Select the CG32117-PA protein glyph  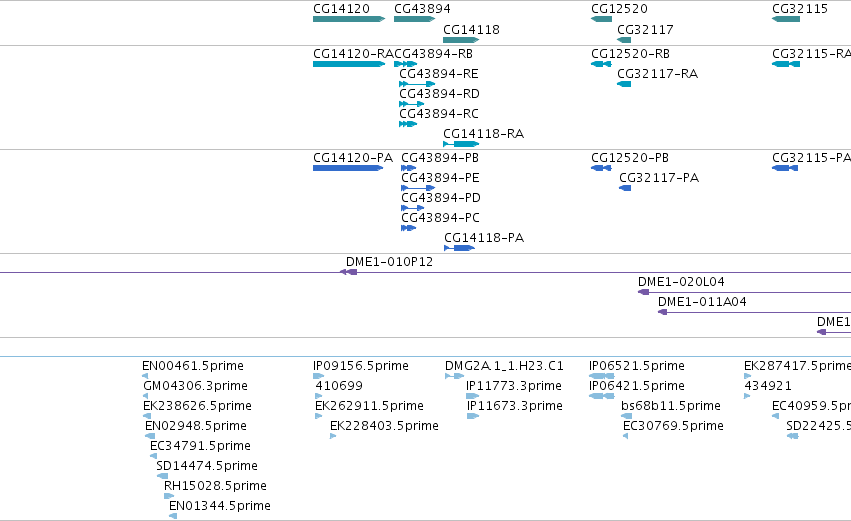pyautogui.click(x=625, y=188)
